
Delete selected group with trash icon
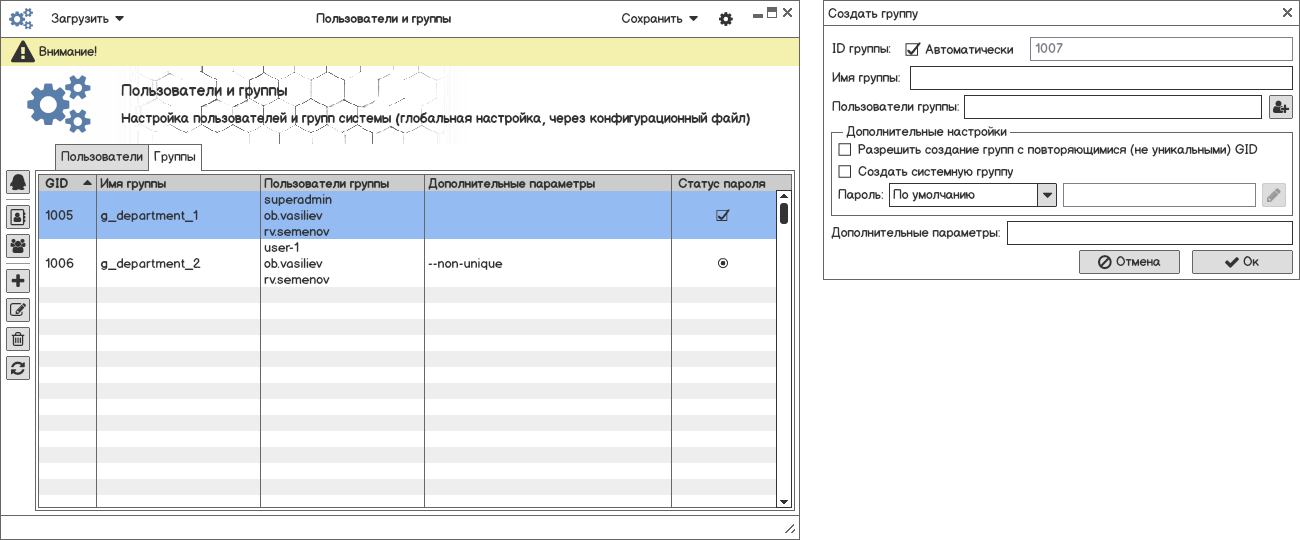18,339
